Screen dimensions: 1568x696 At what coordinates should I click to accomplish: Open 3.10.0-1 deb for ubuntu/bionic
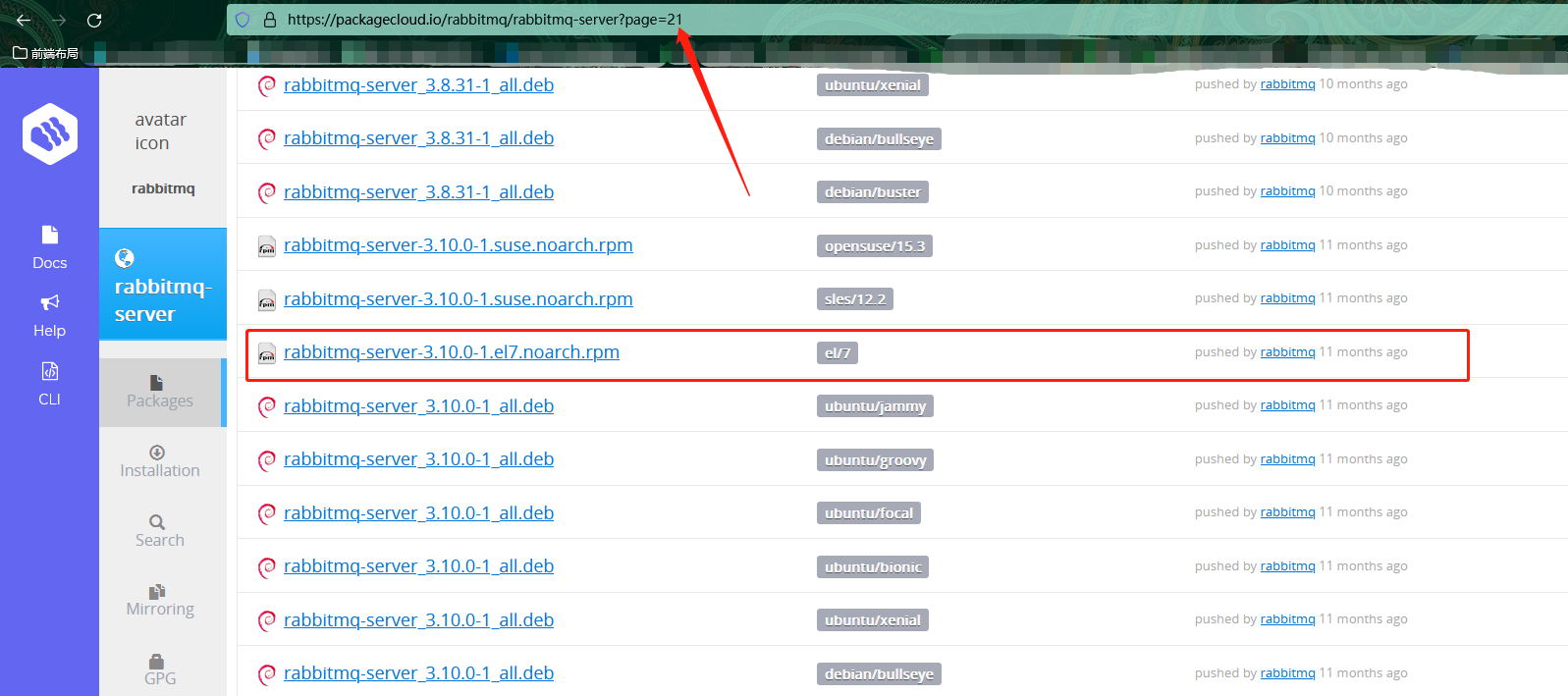point(418,566)
